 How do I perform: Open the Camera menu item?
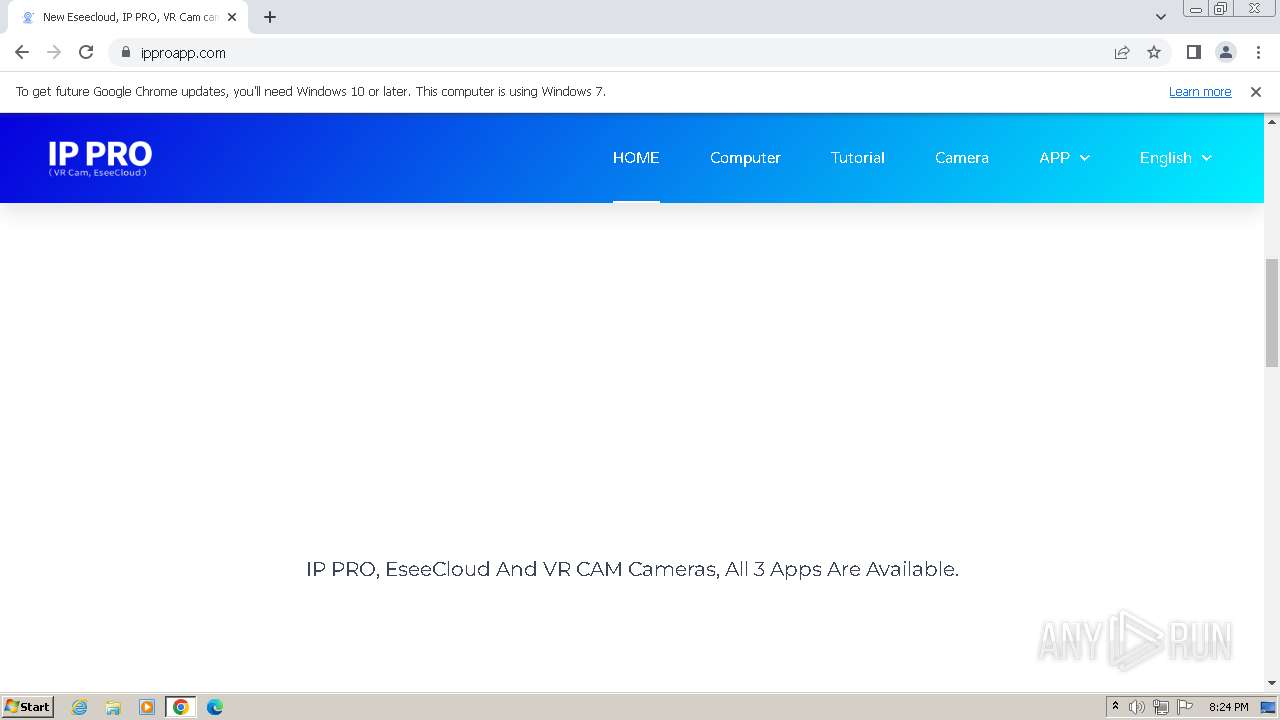pyautogui.click(x=962, y=158)
